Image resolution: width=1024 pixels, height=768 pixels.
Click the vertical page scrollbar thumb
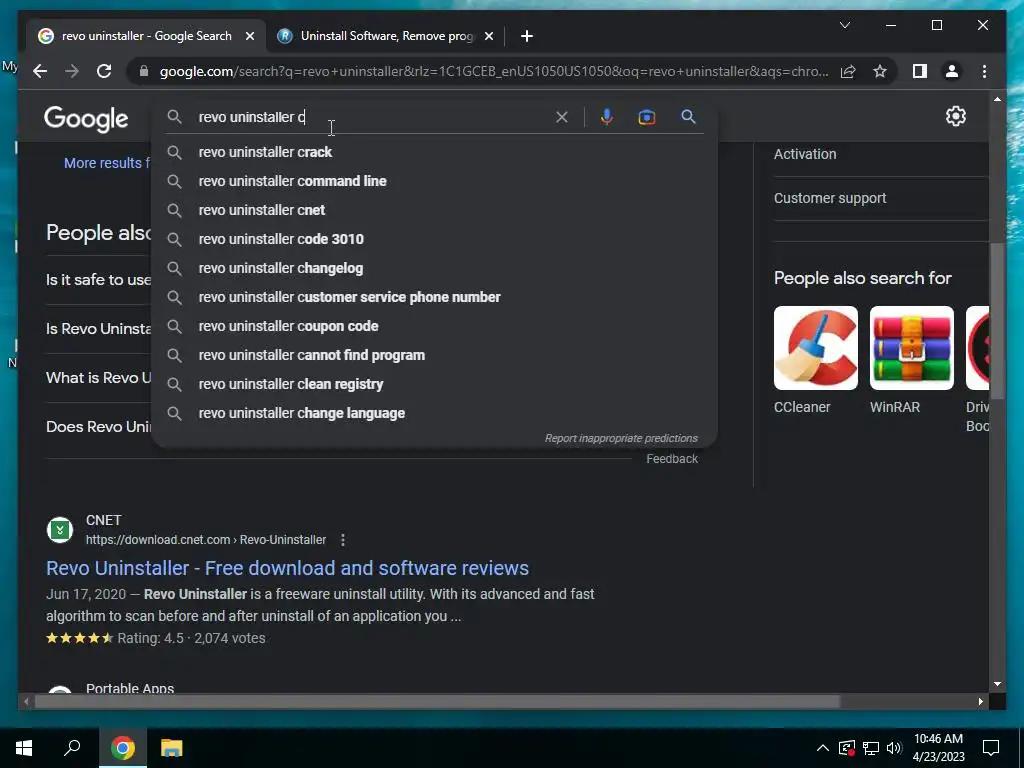click(997, 321)
